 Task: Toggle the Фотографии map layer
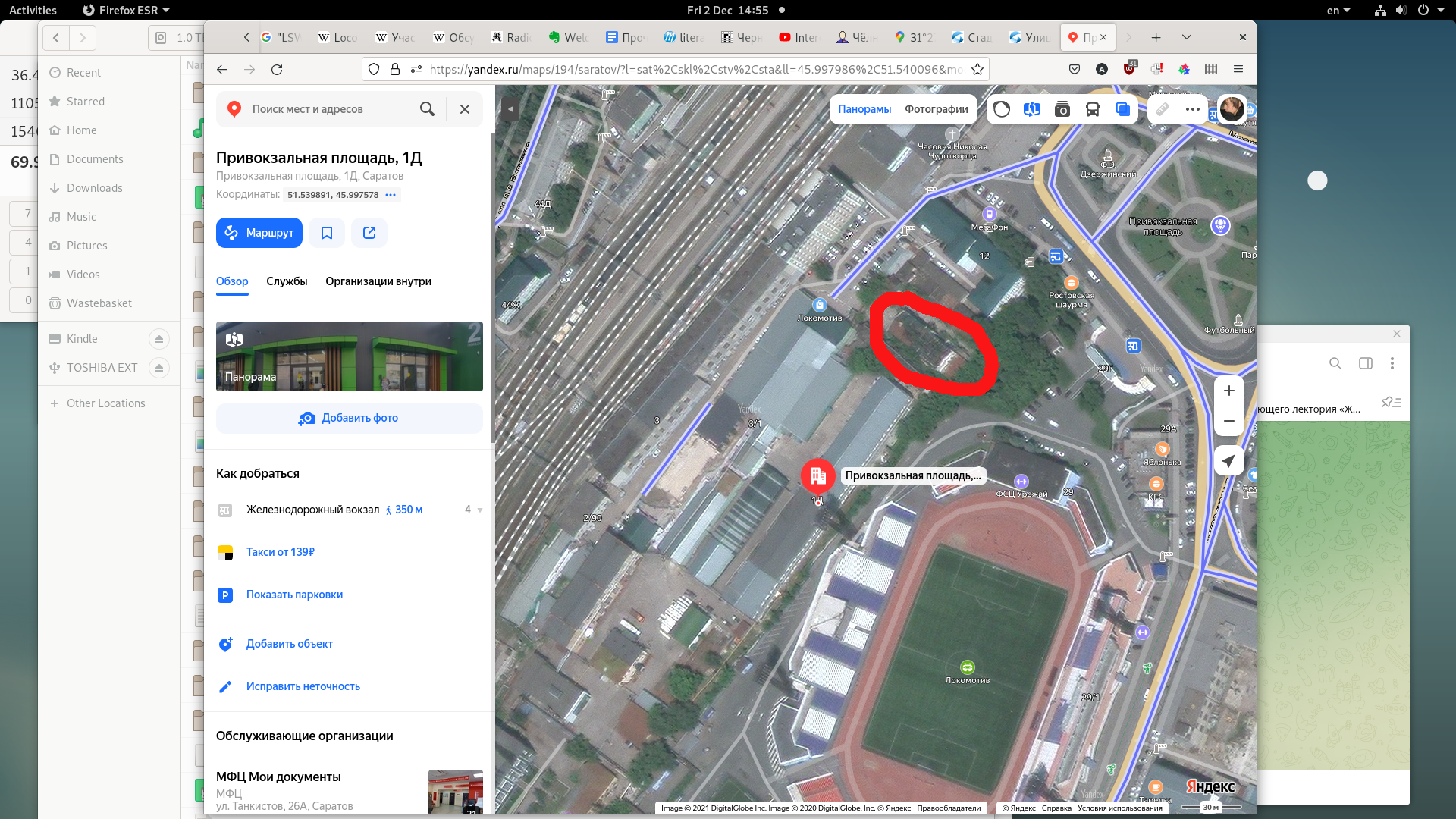[x=937, y=109]
